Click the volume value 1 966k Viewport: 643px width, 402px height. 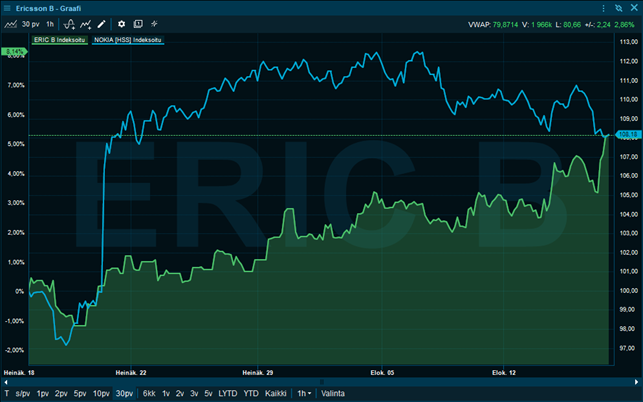[542, 25]
